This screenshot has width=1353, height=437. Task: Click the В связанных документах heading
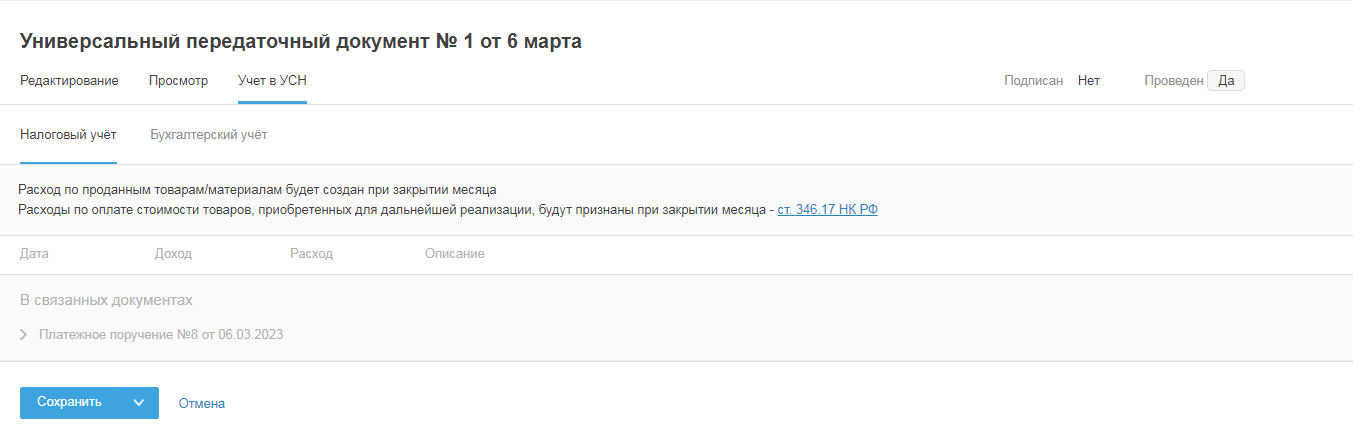106,300
